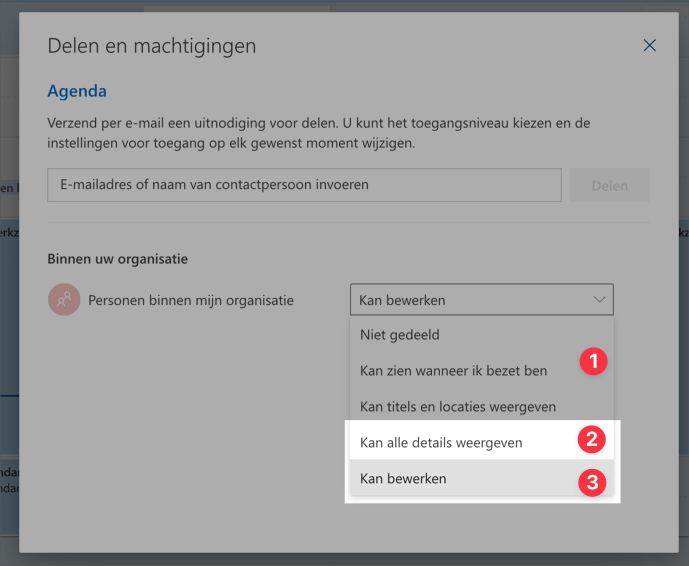Click the red number 2 badge

tap(593, 438)
